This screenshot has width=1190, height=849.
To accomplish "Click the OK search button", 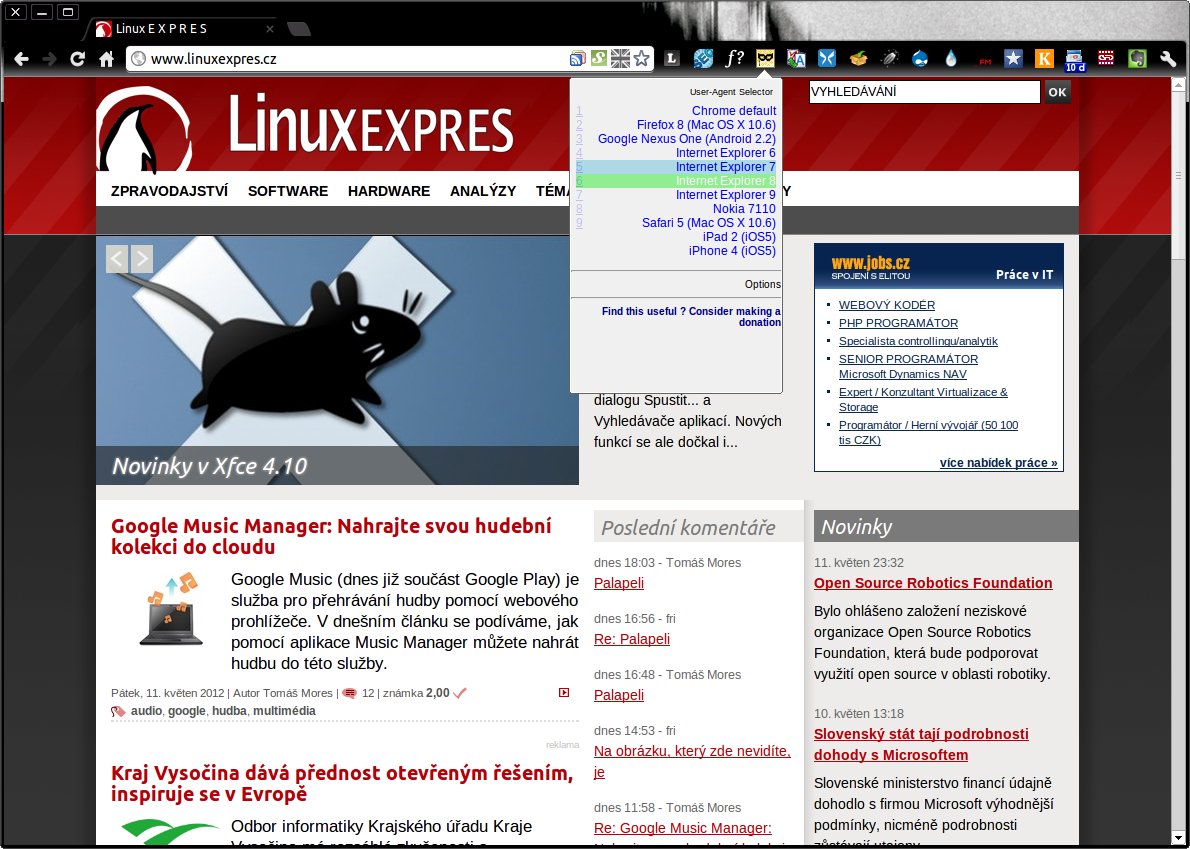I will coord(1057,93).
